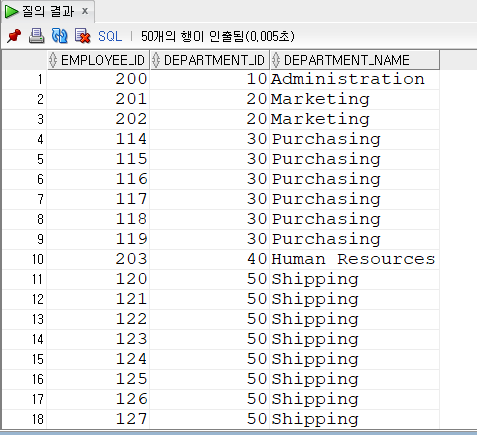This screenshot has width=477, height=435.
Task: Select employee ID 118 cell
Action: click(x=98, y=219)
